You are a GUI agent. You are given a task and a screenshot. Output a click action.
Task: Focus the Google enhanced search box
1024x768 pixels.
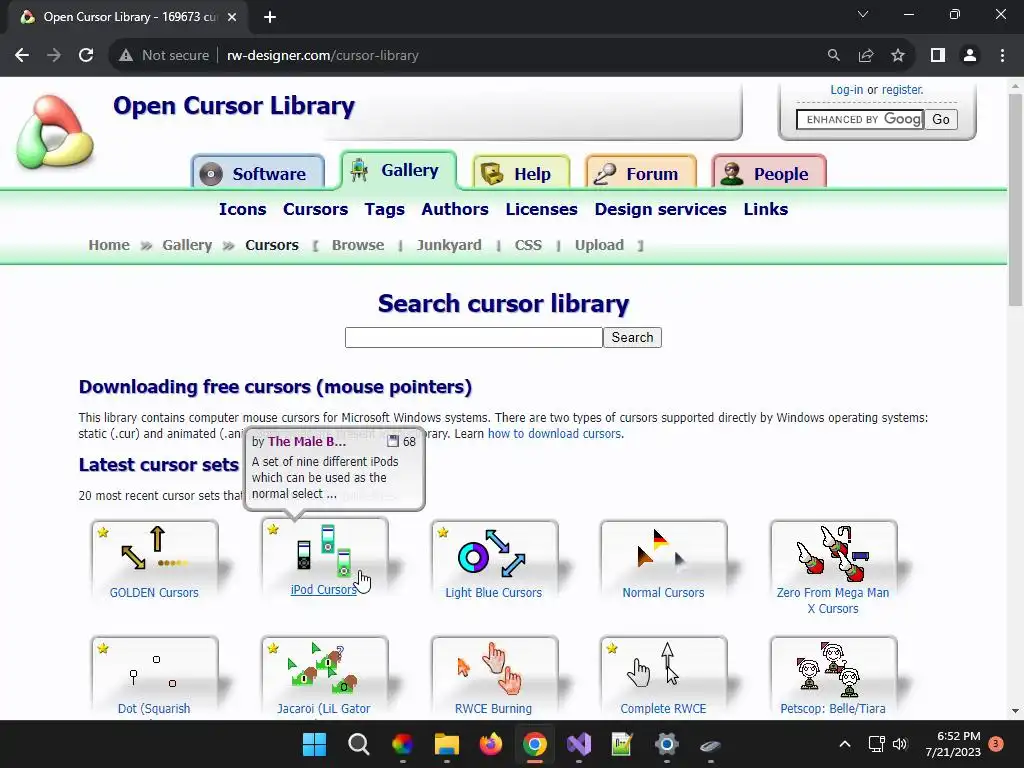coord(859,119)
